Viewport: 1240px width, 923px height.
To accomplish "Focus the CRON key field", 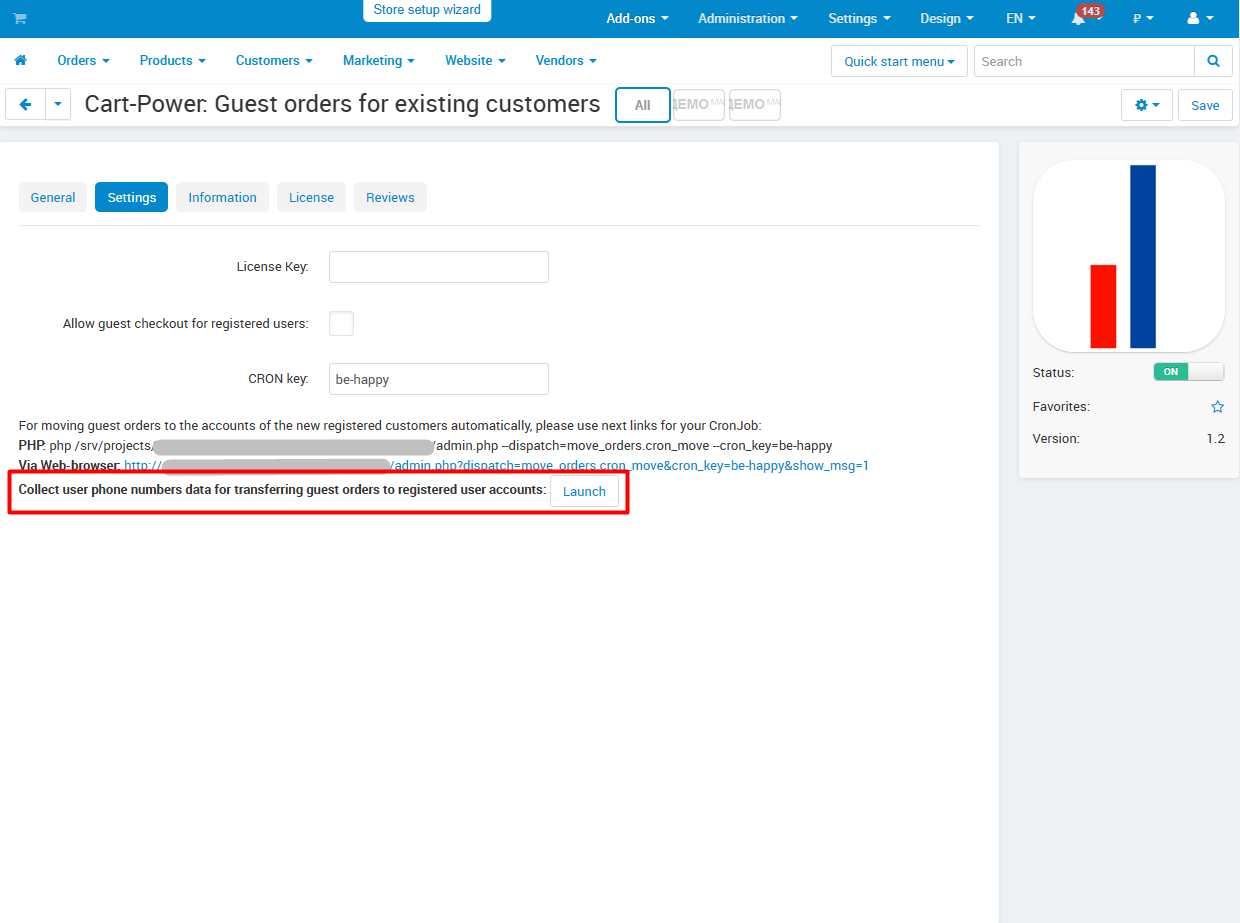I will coord(439,379).
